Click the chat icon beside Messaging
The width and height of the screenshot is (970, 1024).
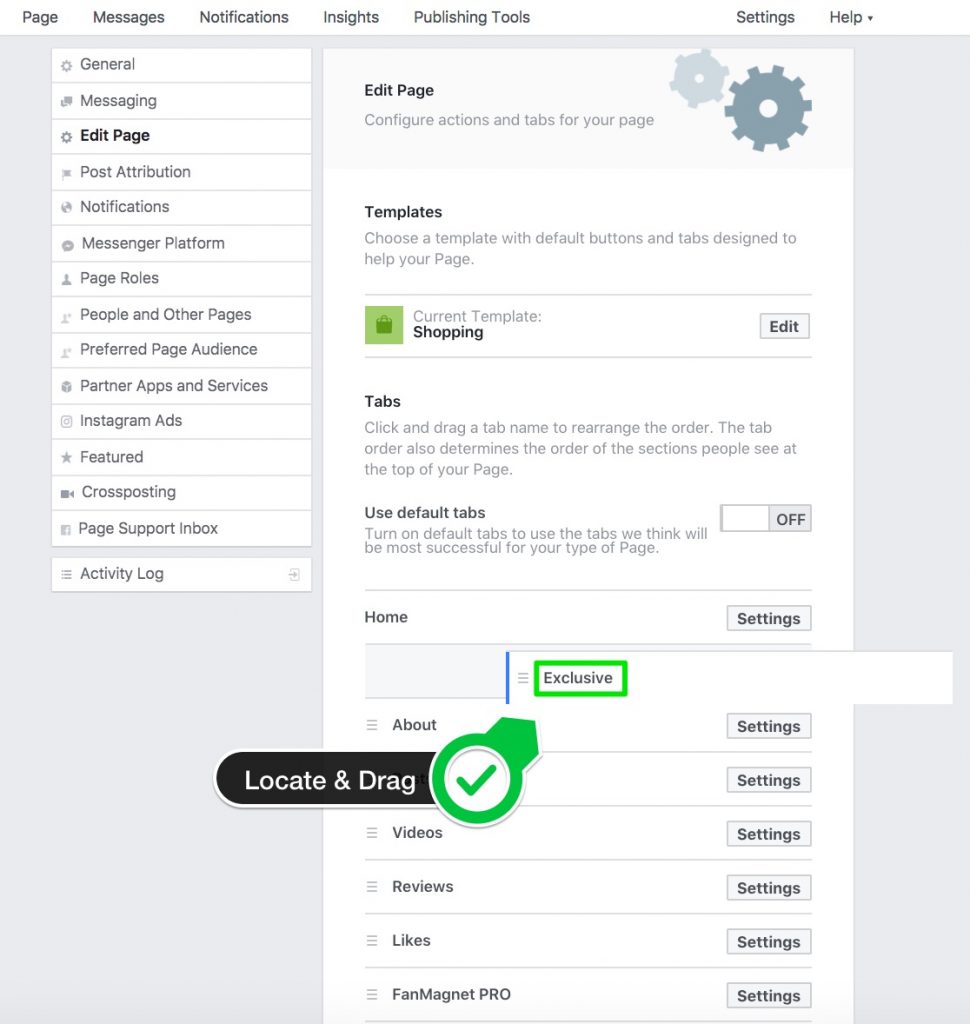(x=66, y=101)
